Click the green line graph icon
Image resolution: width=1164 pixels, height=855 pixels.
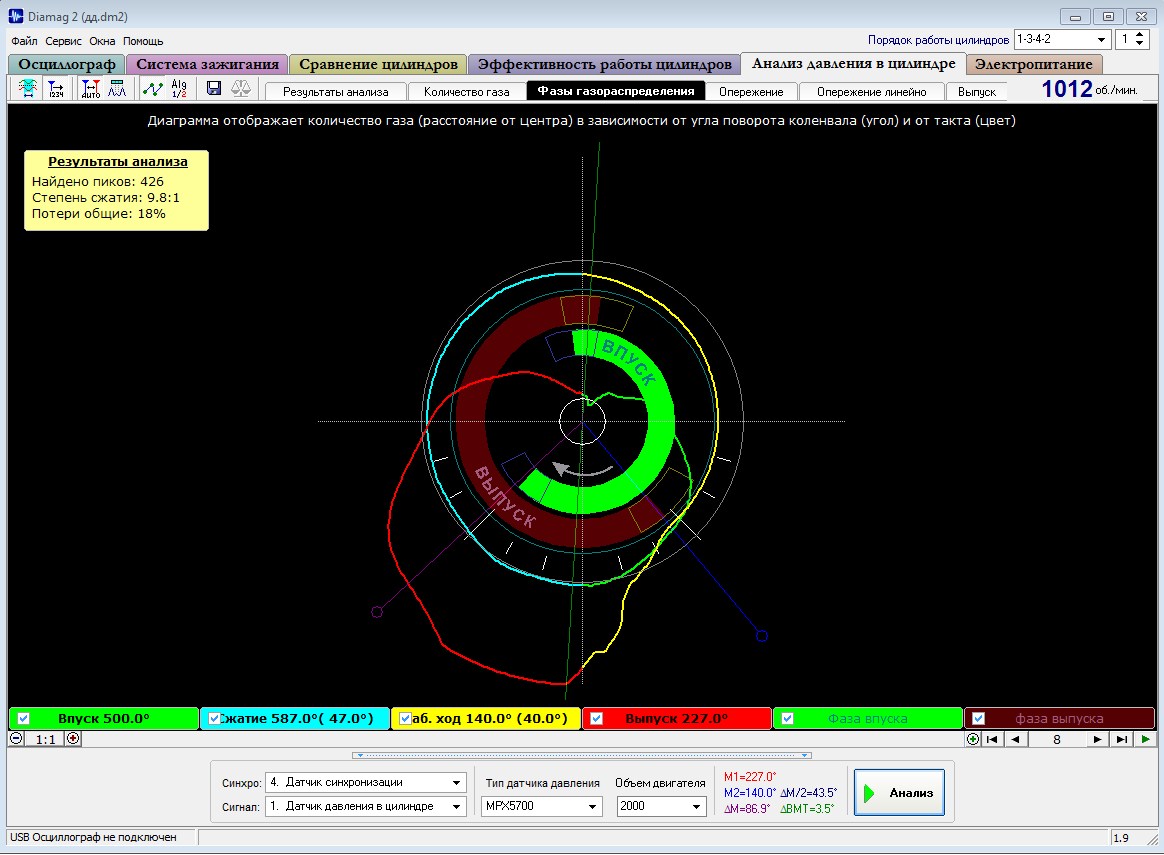point(153,89)
